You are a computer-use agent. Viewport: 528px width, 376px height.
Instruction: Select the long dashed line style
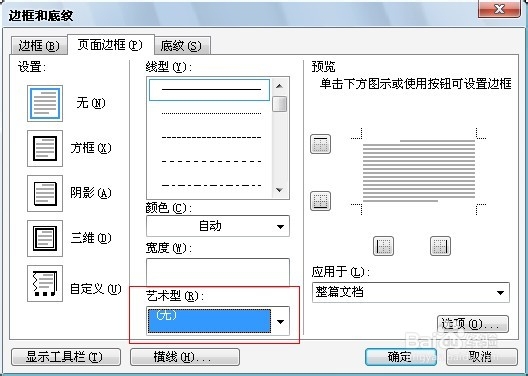tap(211, 162)
